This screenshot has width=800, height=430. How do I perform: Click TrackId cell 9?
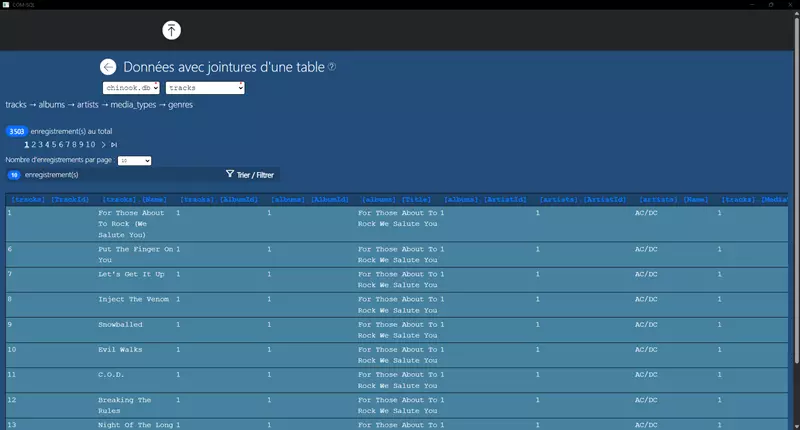10,324
